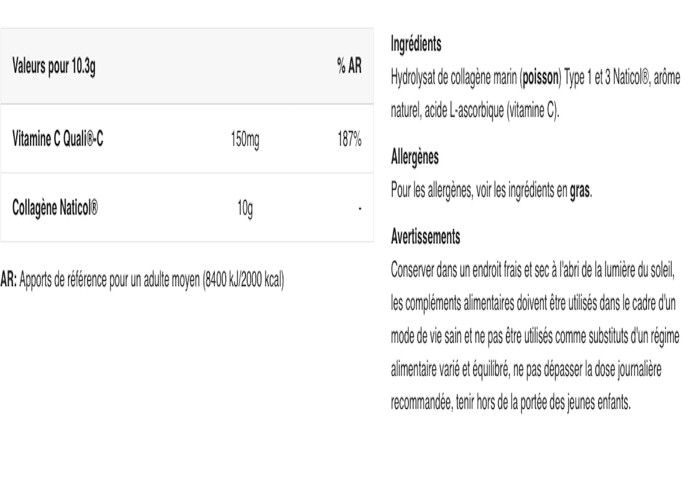Click the "Allergènes" heading
Image resolution: width=700 pixels, height=500 pixels.
point(414,157)
